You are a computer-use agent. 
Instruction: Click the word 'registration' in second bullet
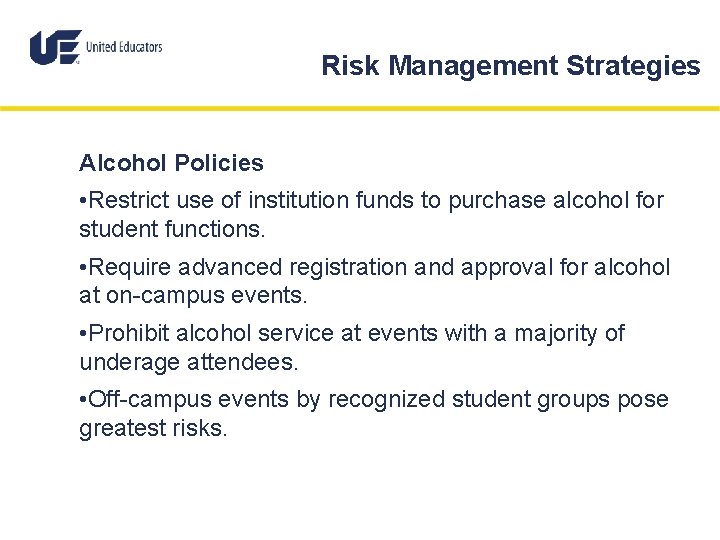pyautogui.click(x=348, y=268)
